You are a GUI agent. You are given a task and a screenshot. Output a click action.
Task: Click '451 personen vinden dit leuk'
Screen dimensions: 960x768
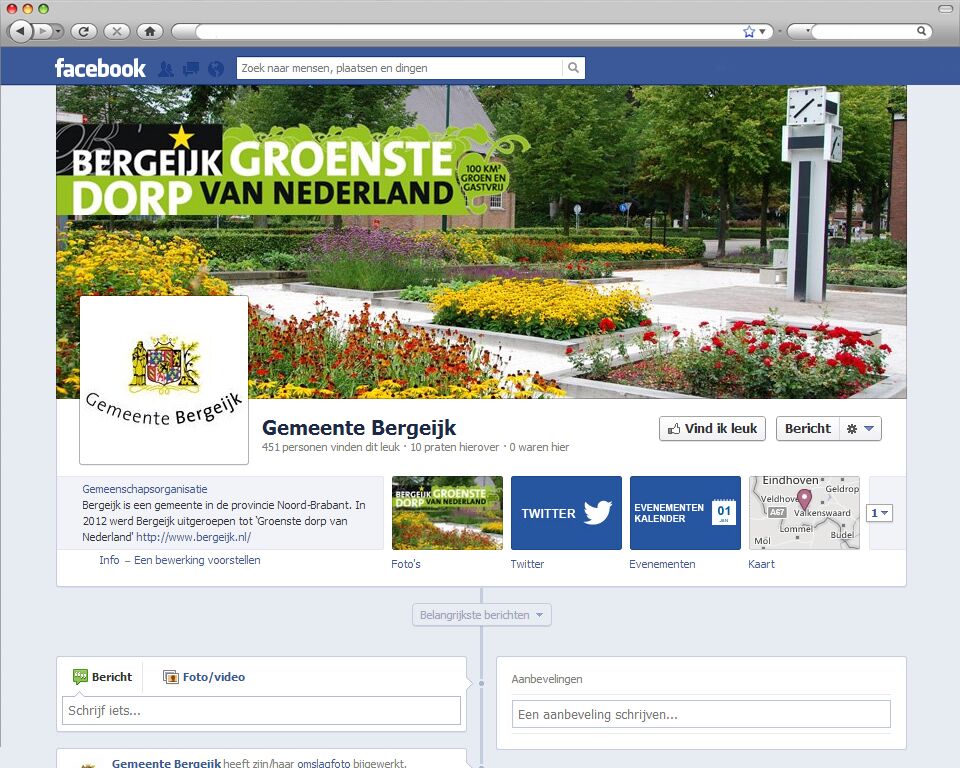pos(331,447)
